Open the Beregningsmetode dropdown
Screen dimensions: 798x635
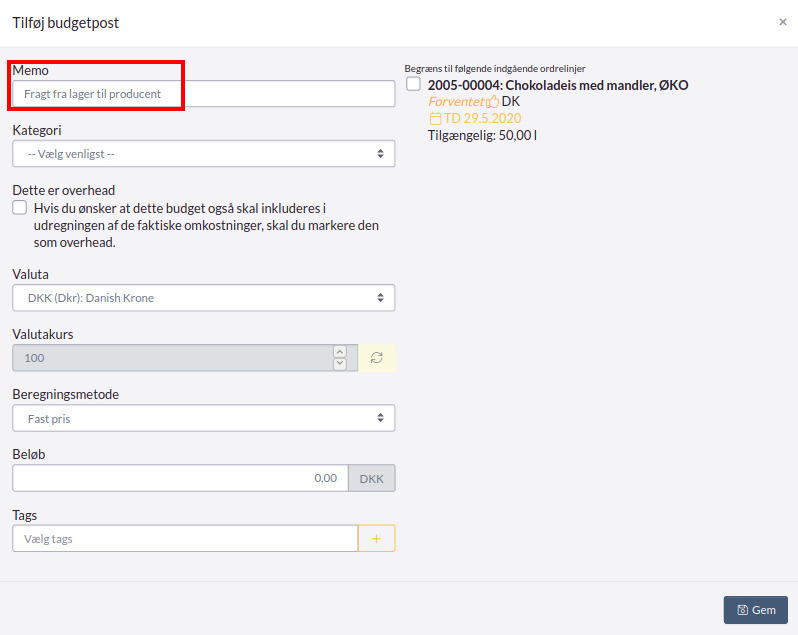click(x=203, y=419)
